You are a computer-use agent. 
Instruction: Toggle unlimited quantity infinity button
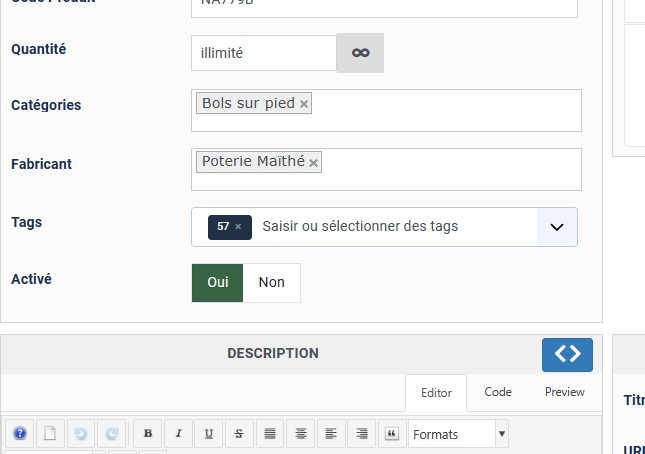click(360, 53)
